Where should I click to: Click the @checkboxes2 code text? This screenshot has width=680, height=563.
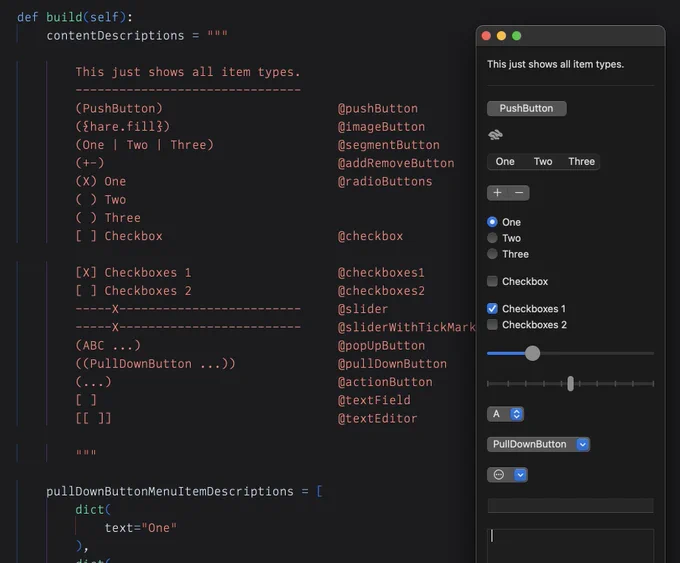pyautogui.click(x=381, y=291)
